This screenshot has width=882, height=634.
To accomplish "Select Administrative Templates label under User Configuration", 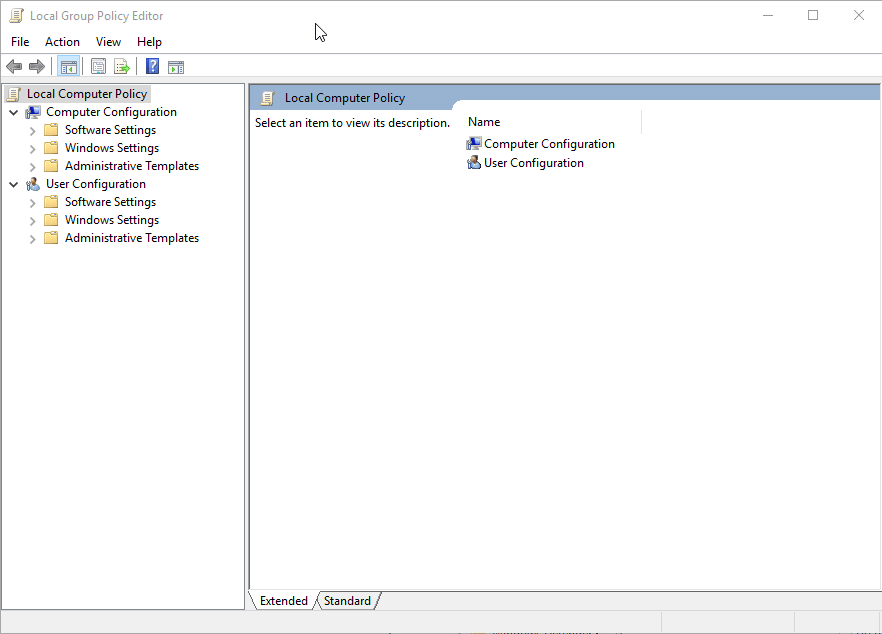I will [x=132, y=238].
